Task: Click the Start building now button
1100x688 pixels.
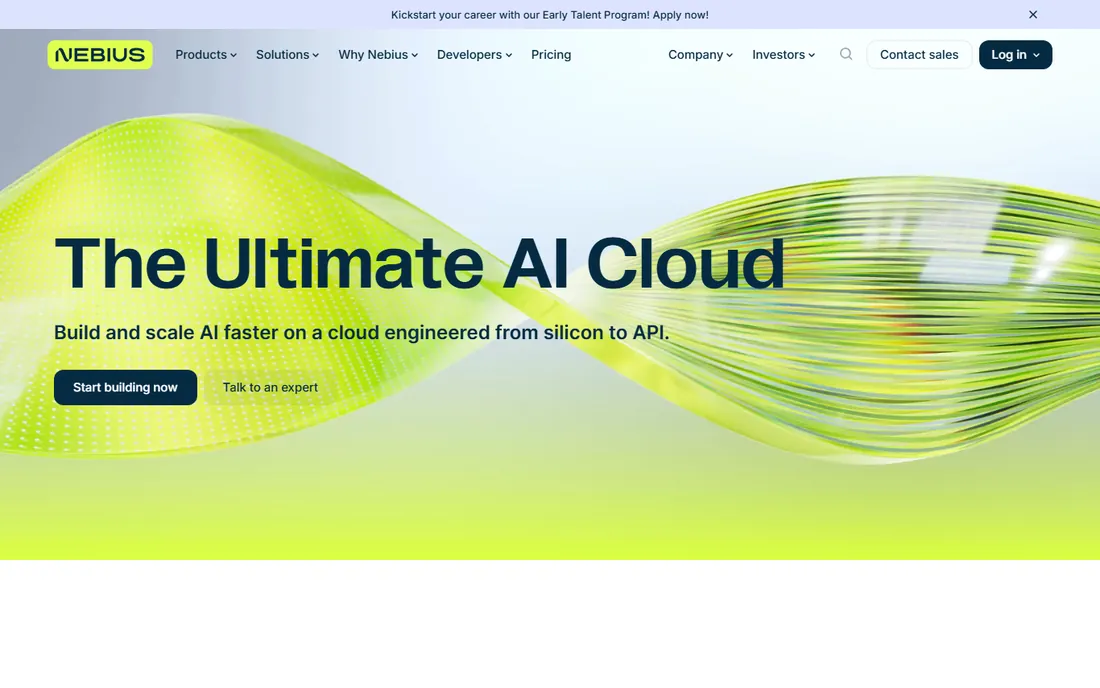Action: tap(126, 387)
